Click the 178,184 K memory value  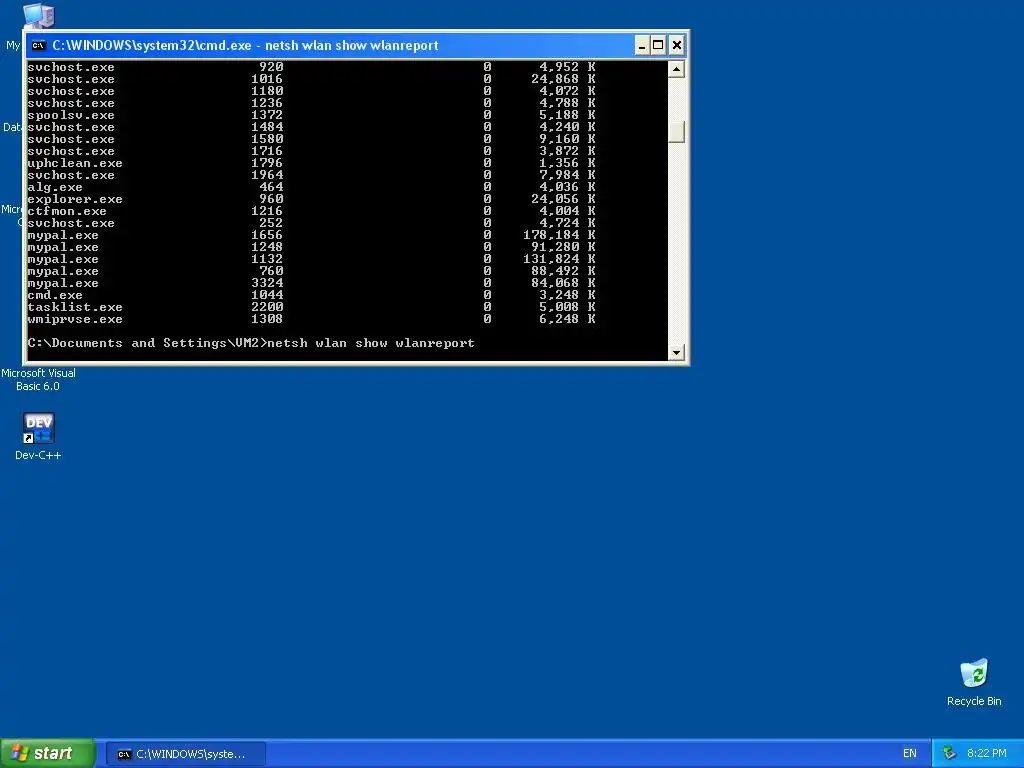click(x=559, y=235)
